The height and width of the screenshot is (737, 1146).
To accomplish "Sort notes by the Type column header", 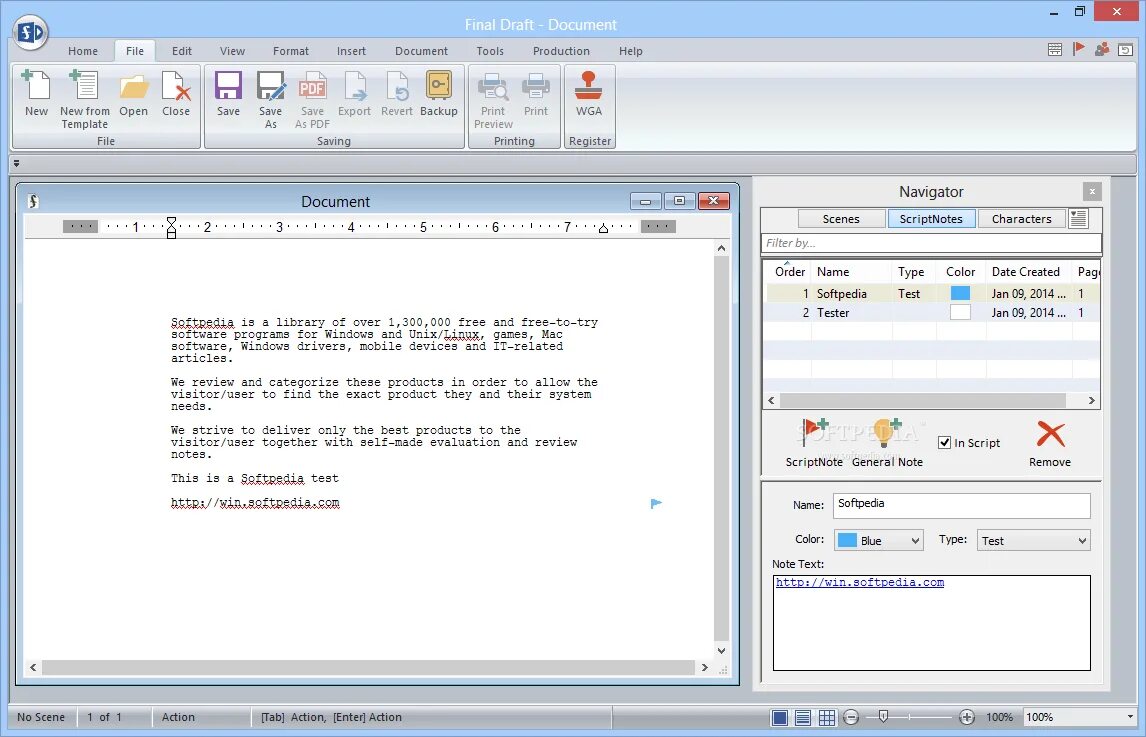I will [911, 272].
